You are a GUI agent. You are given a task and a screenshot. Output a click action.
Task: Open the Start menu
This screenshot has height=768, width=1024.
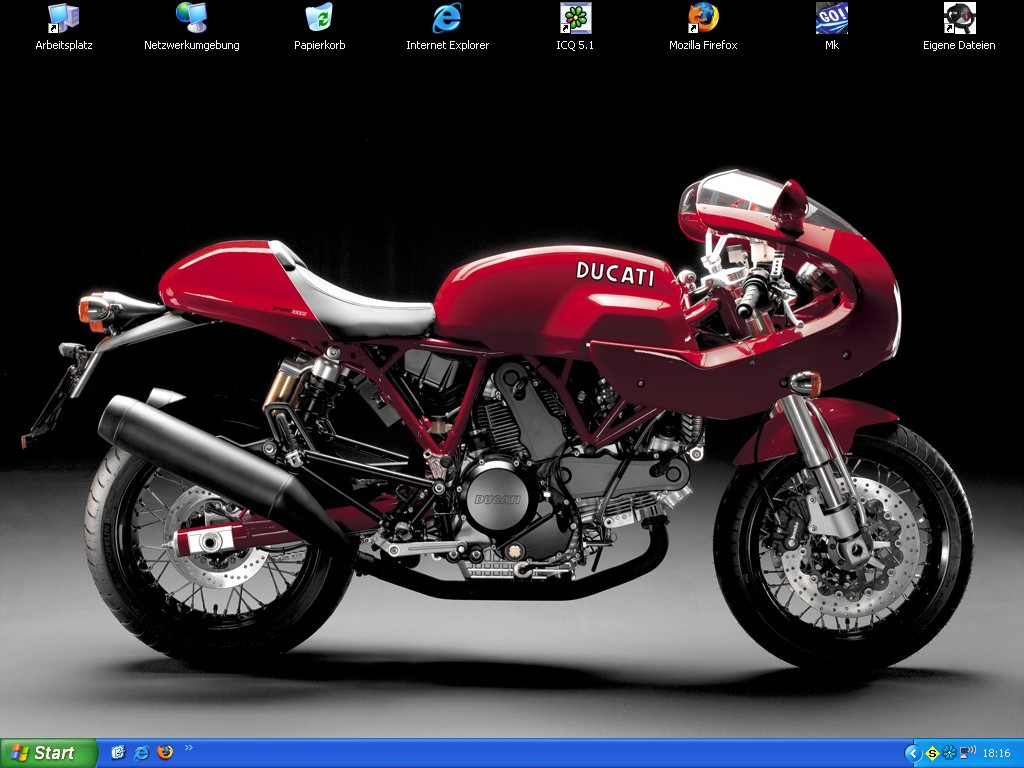[48, 753]
